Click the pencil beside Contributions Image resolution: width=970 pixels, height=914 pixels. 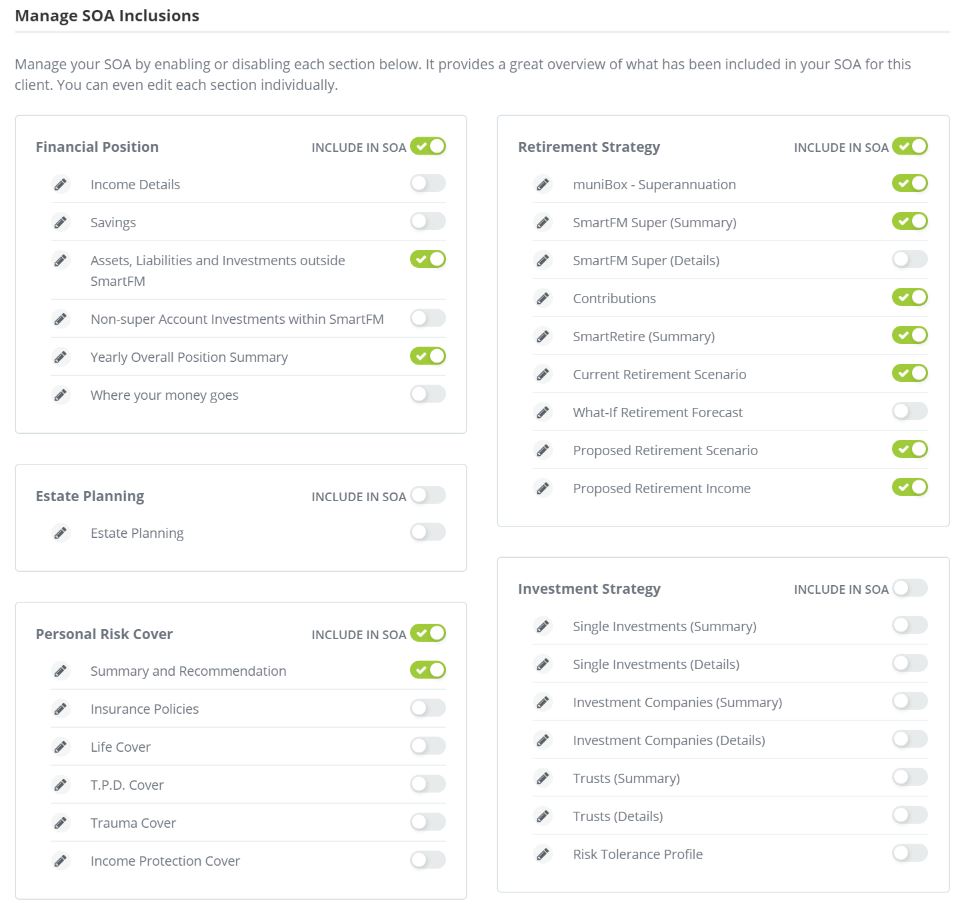click(543, 298)
